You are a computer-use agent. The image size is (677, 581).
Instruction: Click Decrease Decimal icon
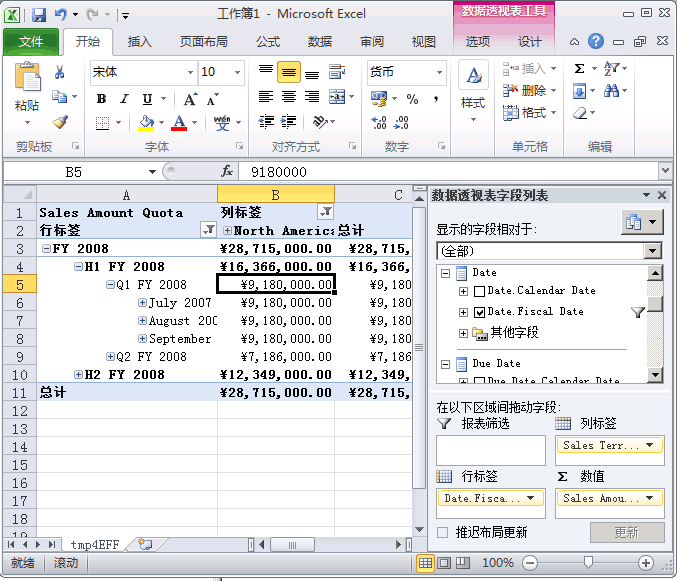tap(401, 123)
